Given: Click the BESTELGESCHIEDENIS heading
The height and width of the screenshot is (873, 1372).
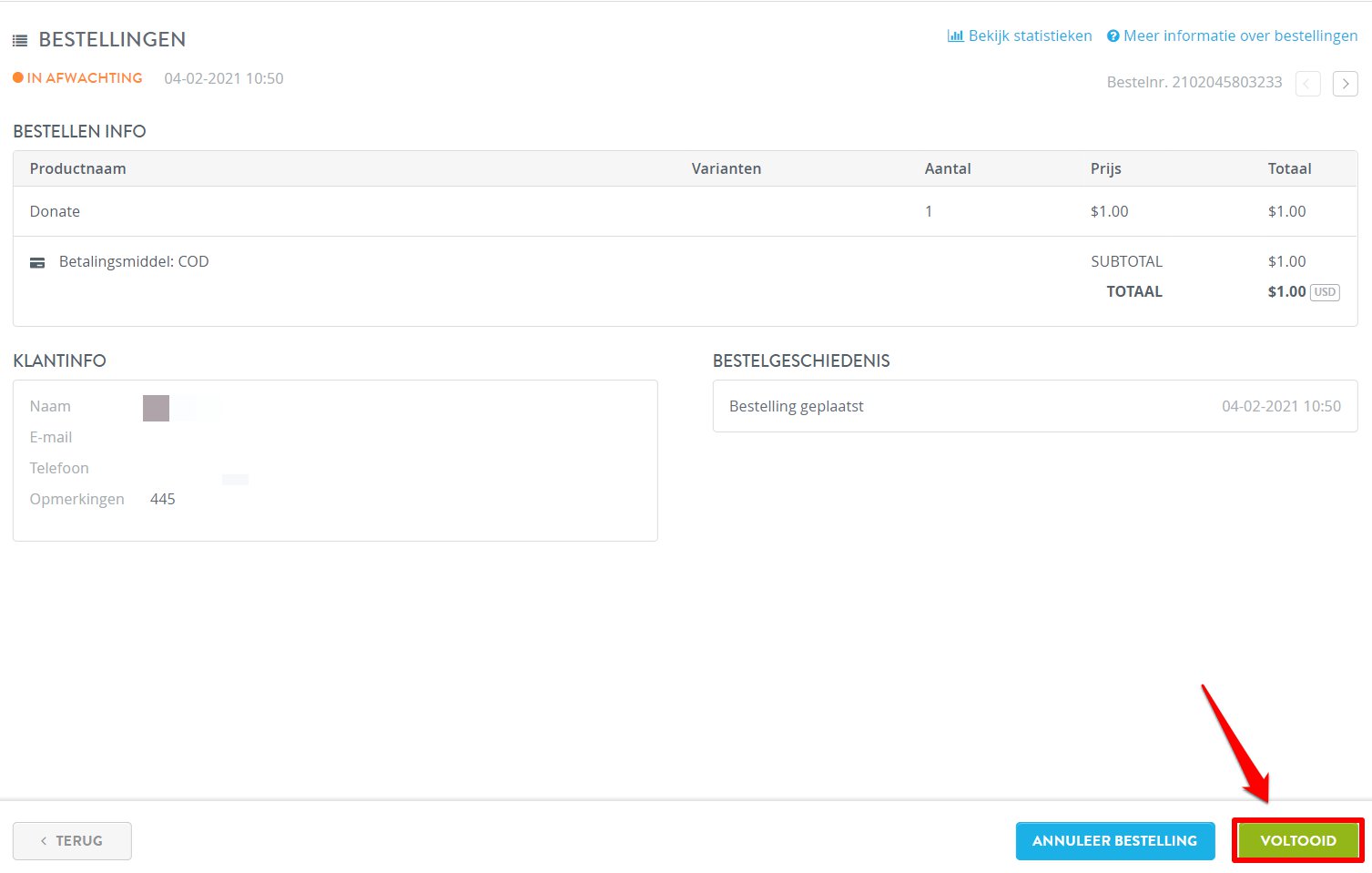Looking at the screenshot, I should tap(801, 360).
